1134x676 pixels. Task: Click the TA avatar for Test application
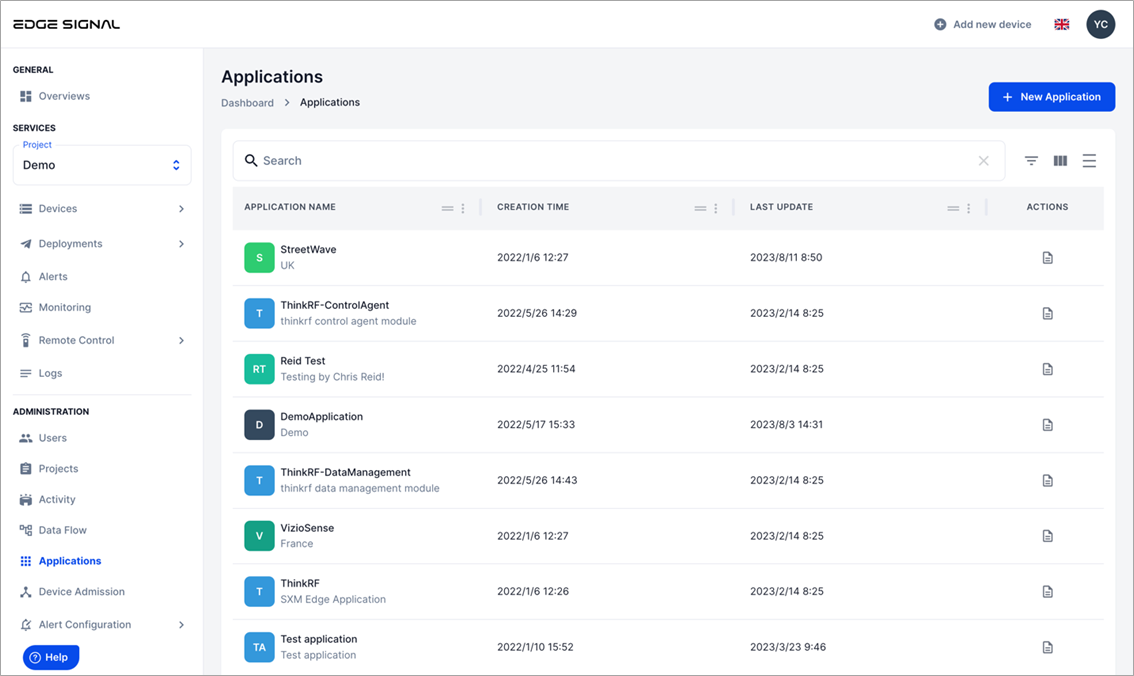[x=259, y=647]
